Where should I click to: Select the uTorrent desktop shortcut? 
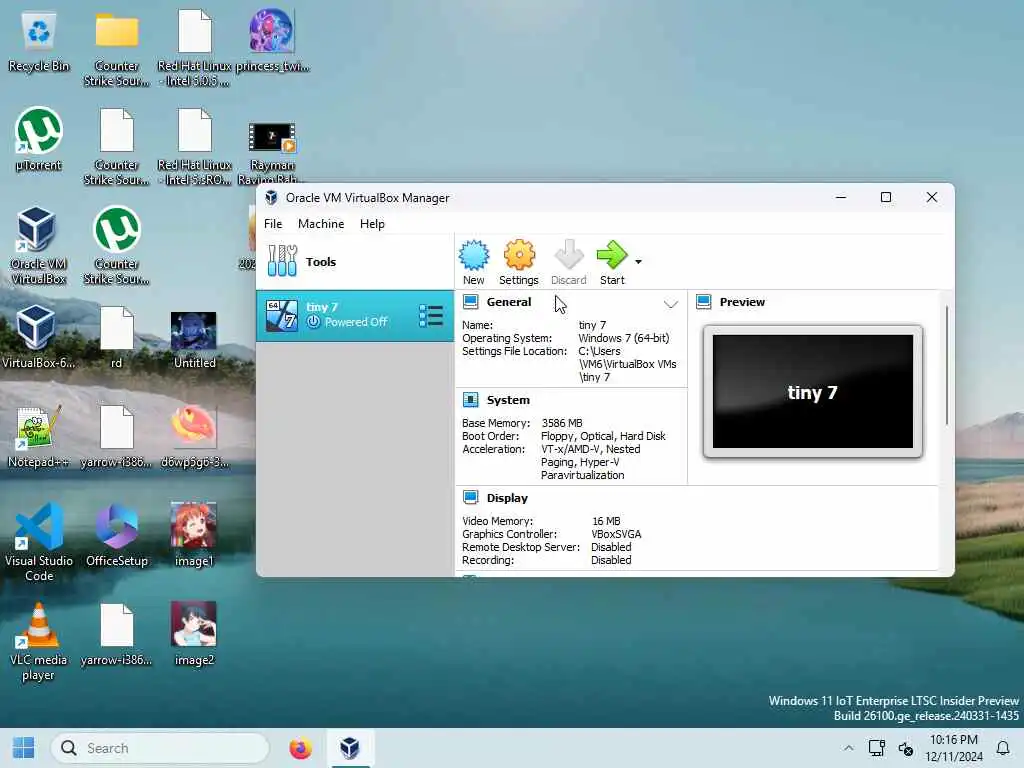tap(39, 140)
